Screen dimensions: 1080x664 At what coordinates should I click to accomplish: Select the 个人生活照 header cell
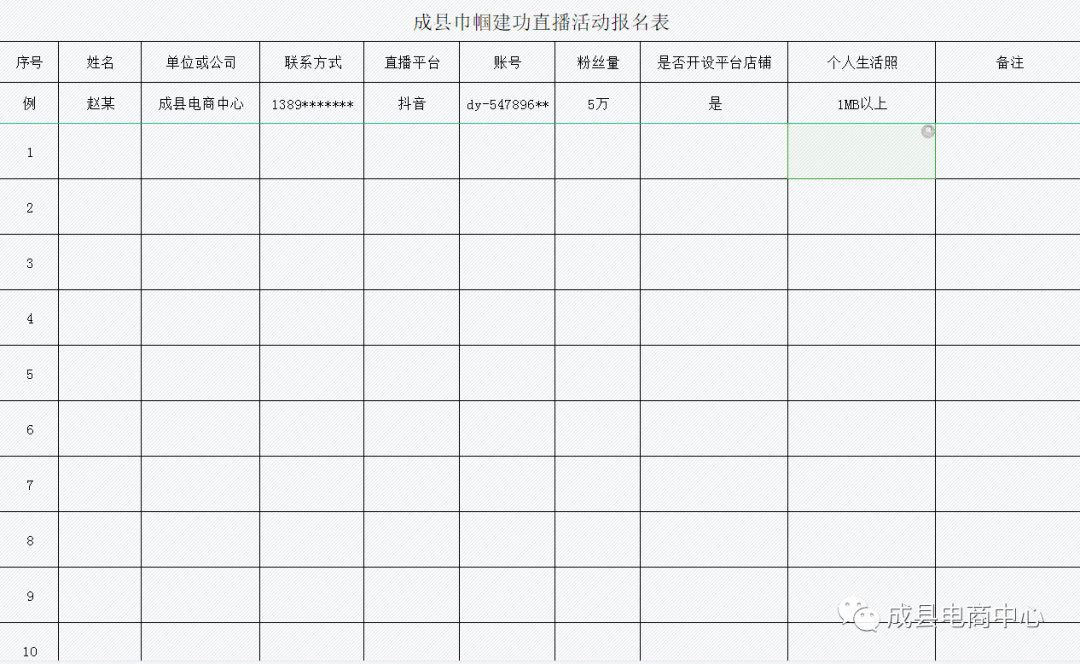862,63
